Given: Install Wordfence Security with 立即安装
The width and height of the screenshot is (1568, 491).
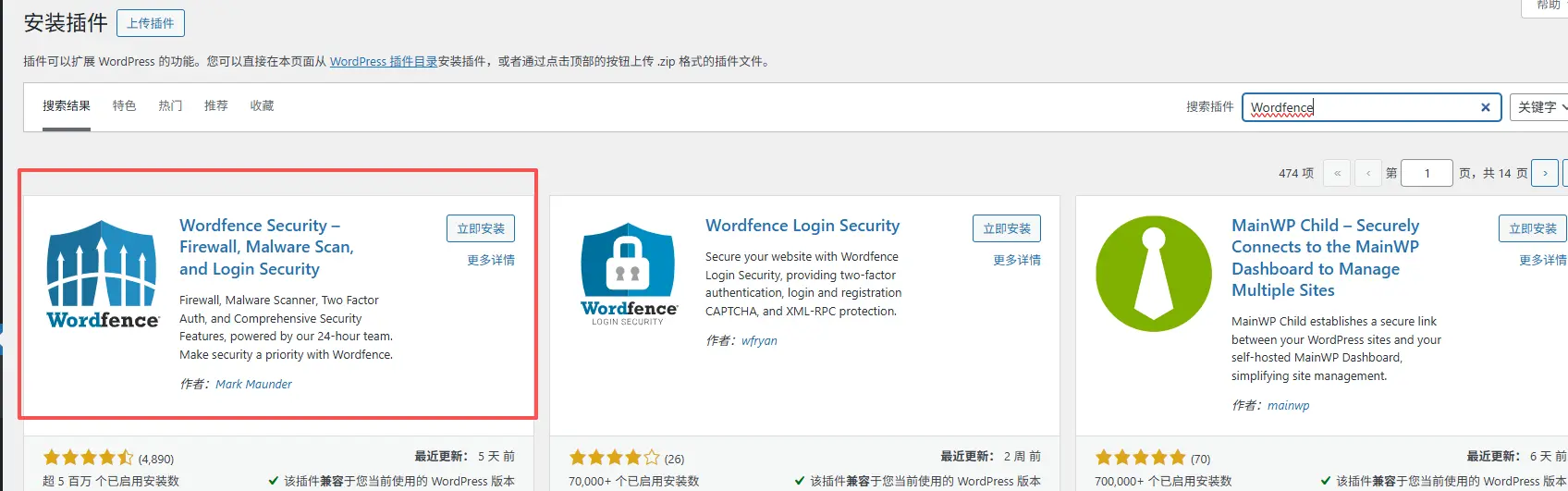Looking at the screenshot, I should (481, 228).
